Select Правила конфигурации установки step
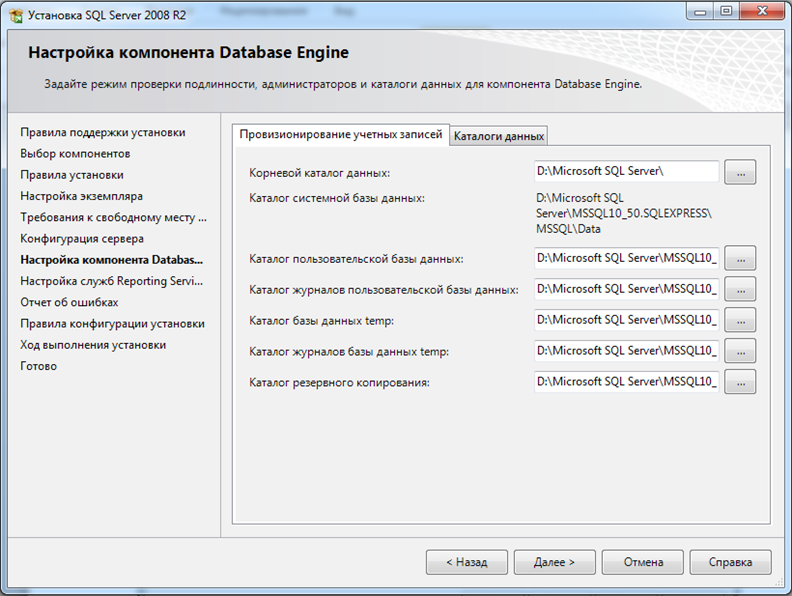Screen dimensions: 792x596 [112, 323]
